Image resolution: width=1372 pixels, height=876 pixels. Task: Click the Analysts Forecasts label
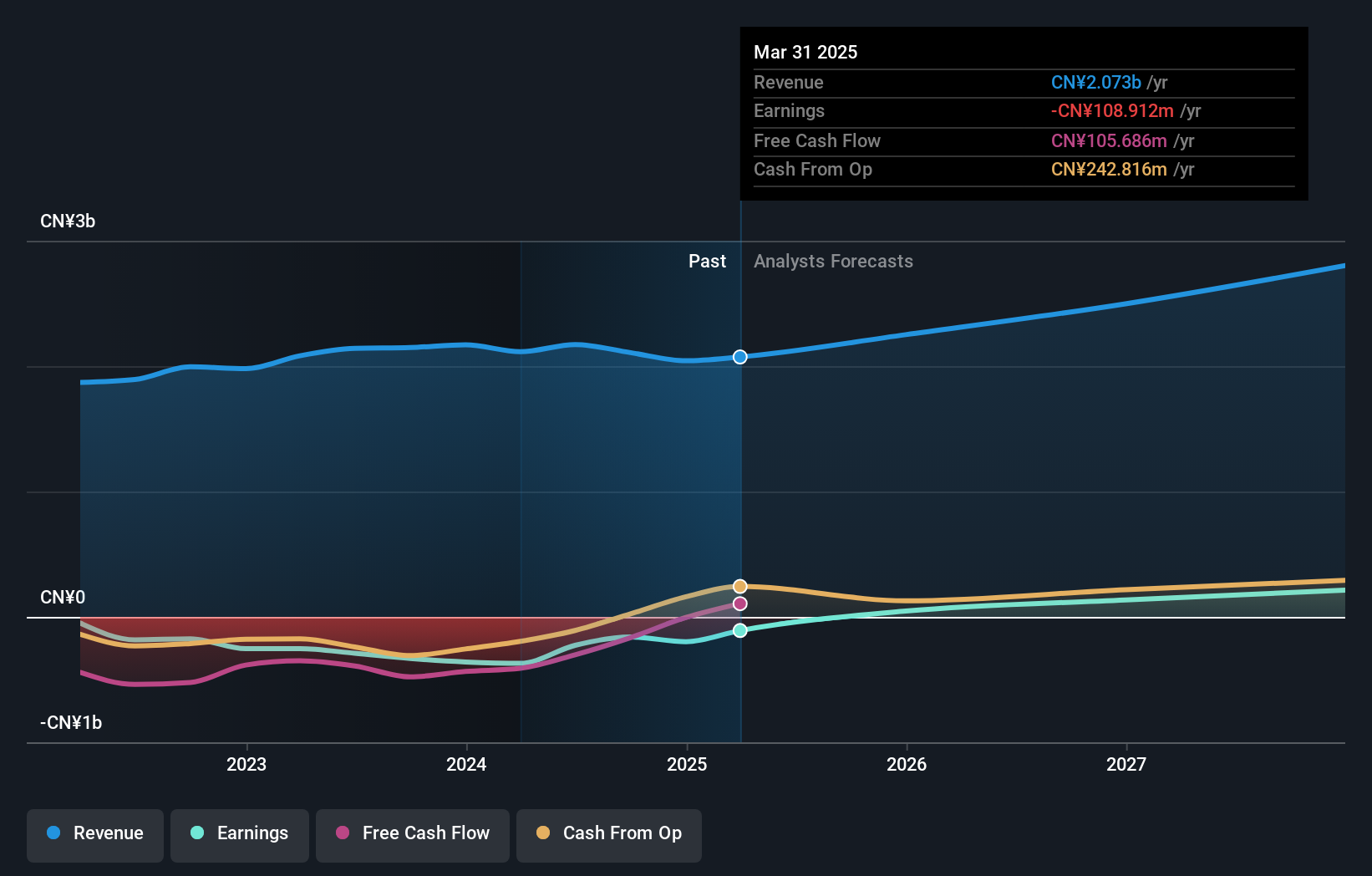[x=833, y=262]
